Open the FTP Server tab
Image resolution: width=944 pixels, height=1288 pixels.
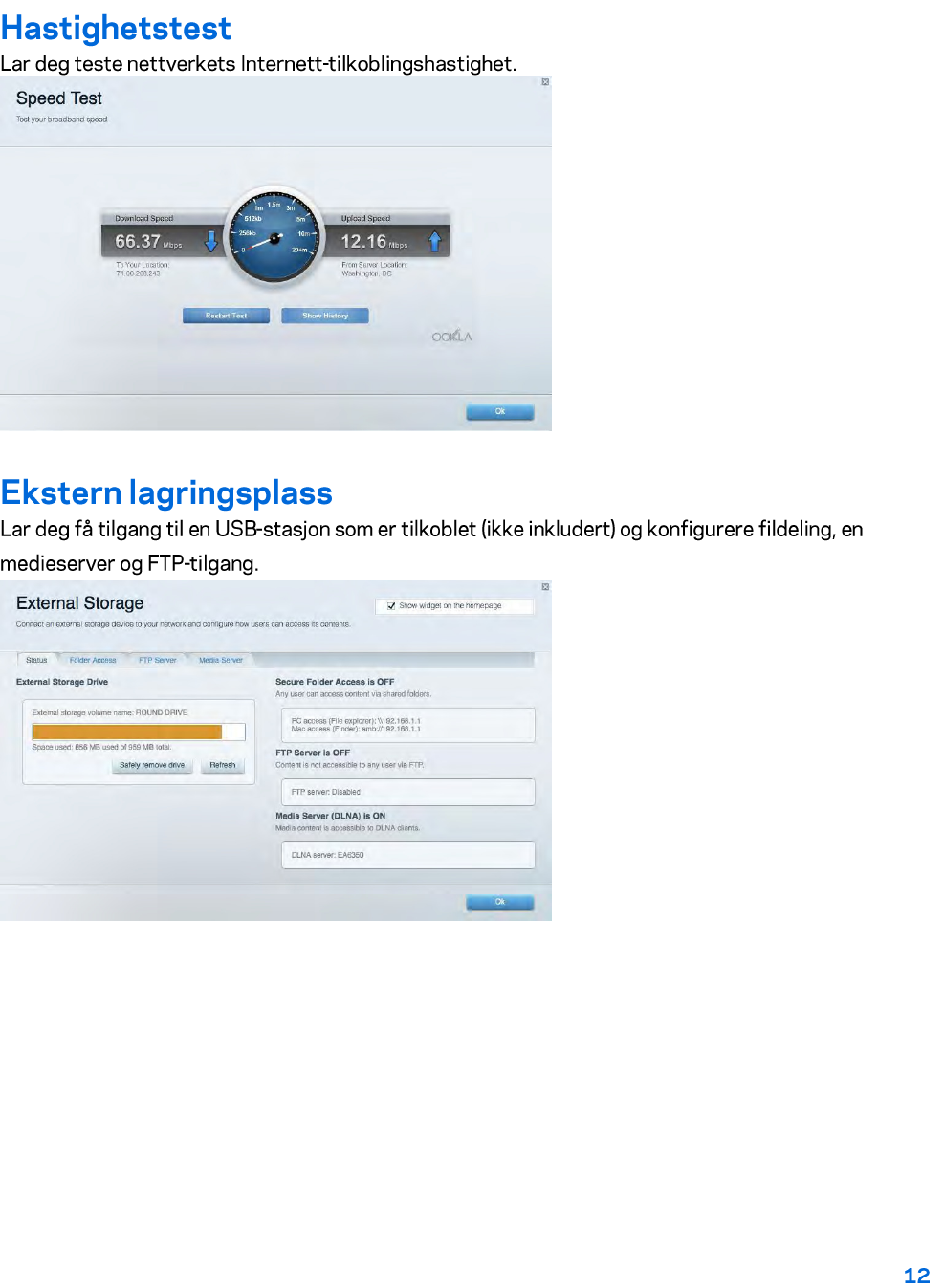[x=158, y=660]
